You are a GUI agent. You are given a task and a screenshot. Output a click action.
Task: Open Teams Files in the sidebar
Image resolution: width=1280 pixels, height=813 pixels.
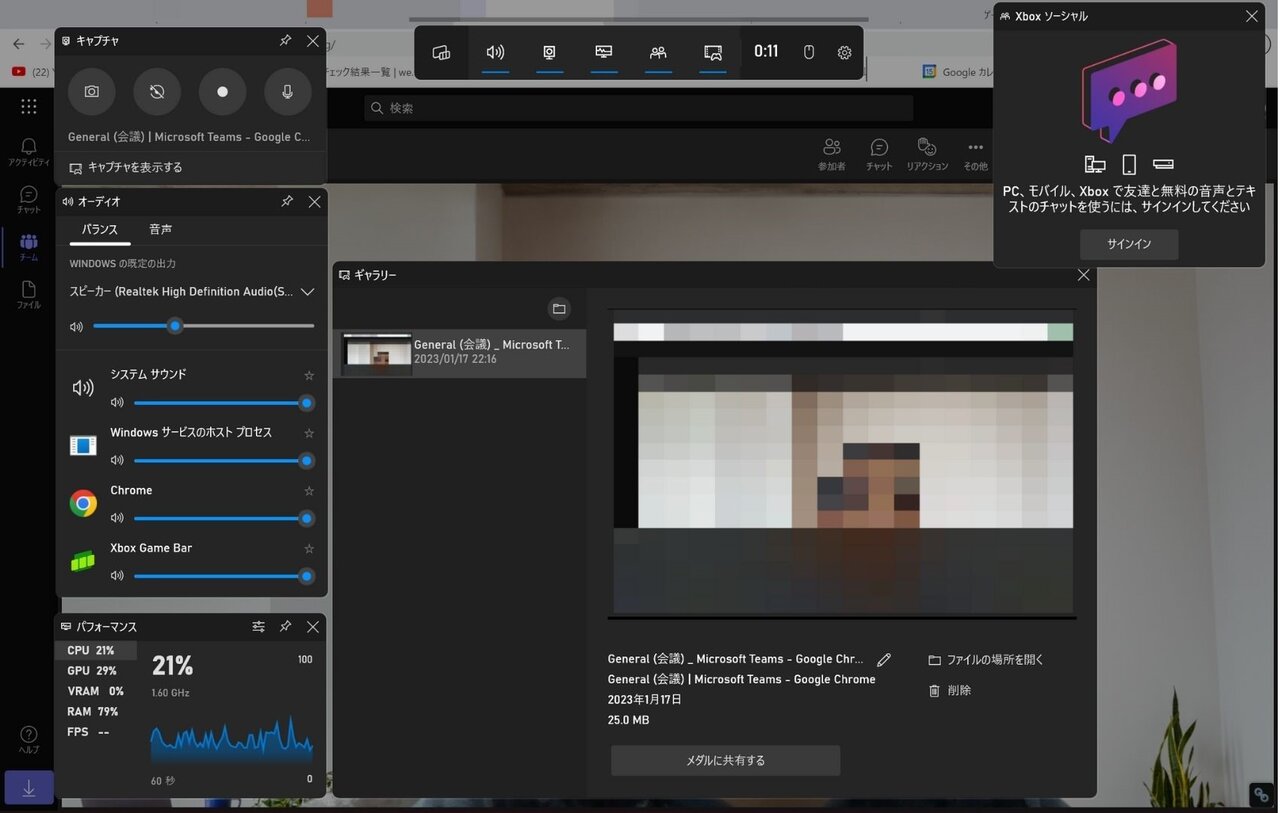[29, 295]
